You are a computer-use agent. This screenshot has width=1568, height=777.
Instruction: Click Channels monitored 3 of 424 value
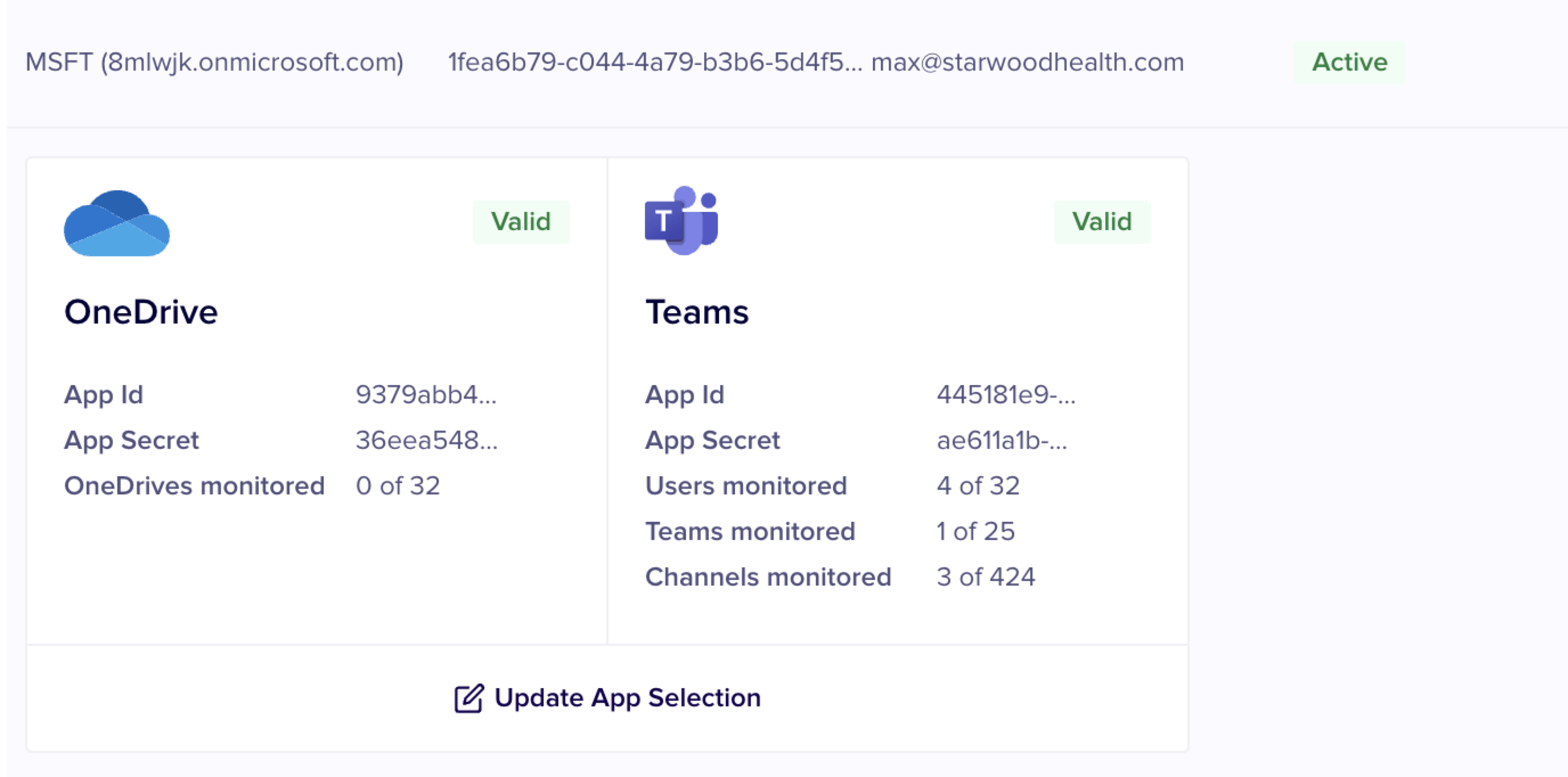(986, 577)
